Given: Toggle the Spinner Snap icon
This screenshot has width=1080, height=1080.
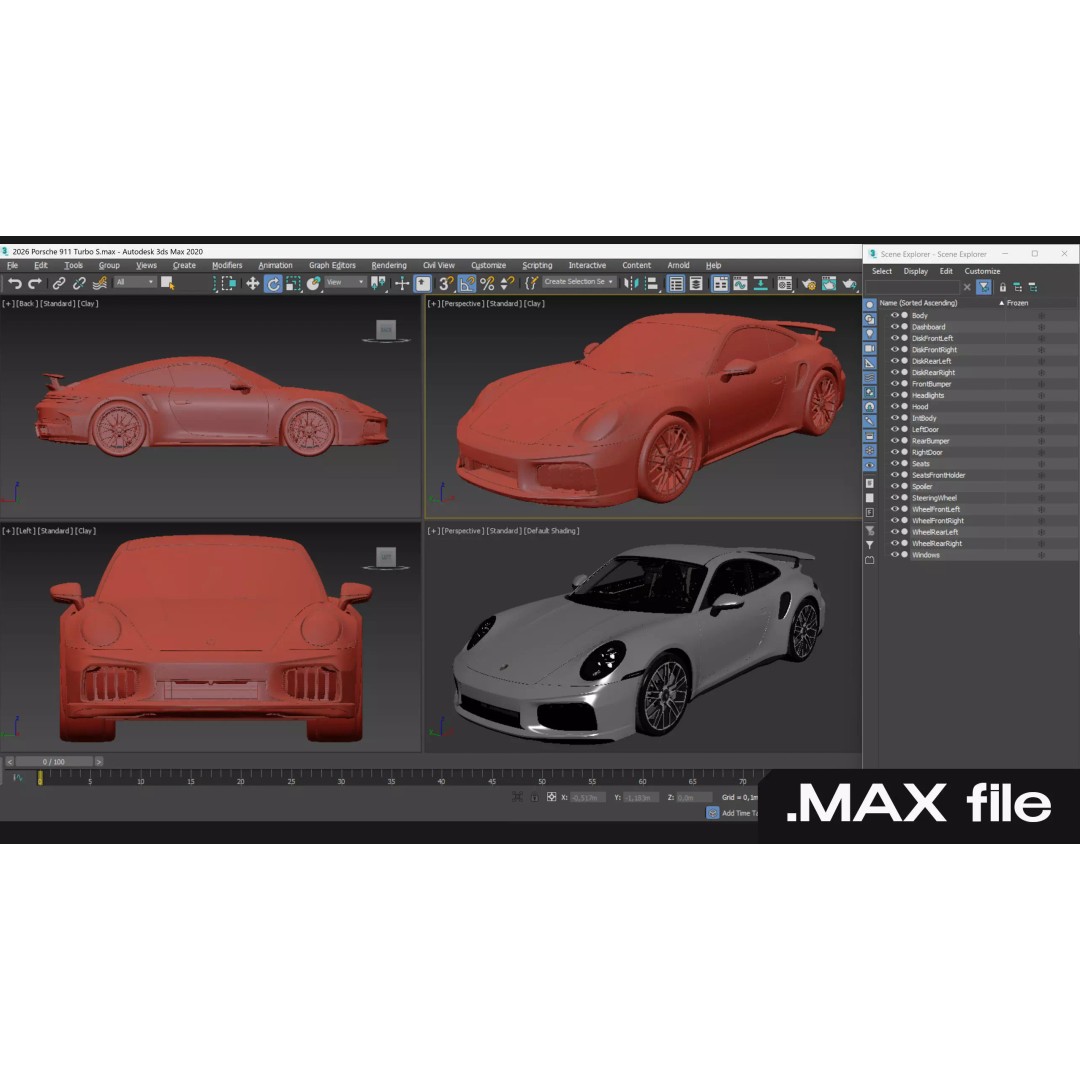Looking at the screenshot, I should pyautogui.click(x=507, y=283).
